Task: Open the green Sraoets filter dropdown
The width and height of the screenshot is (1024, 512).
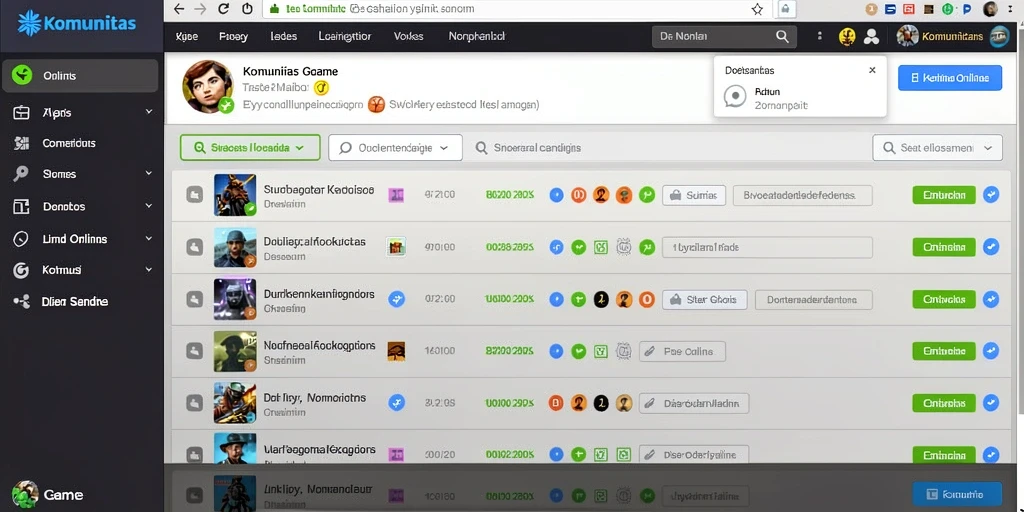Action: click(x=250, y=148)
